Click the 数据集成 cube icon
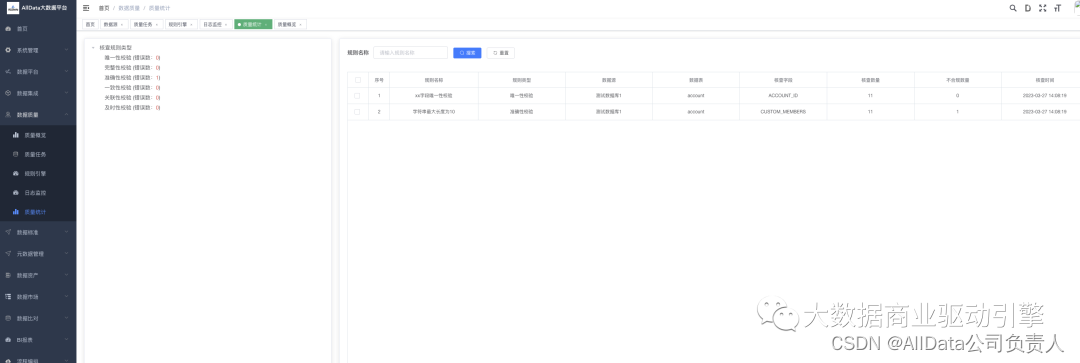Image resolution: width=1080 pixels, height=363 pixels. coord(8,93)
